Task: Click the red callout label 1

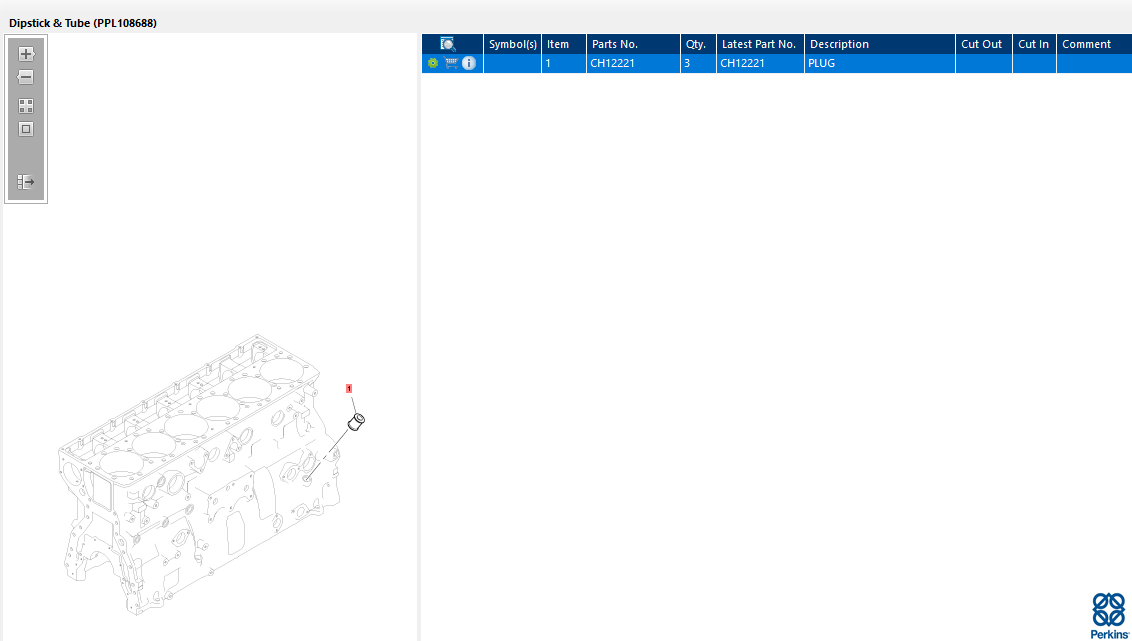Action: point(349,388)
